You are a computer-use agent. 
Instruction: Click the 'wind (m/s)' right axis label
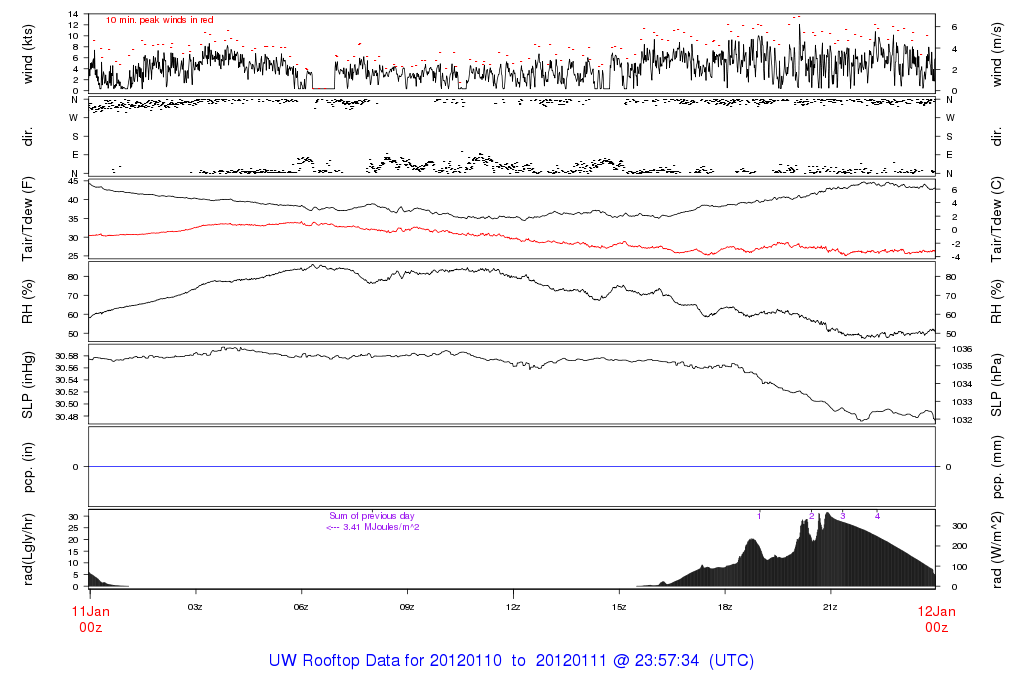997,53
